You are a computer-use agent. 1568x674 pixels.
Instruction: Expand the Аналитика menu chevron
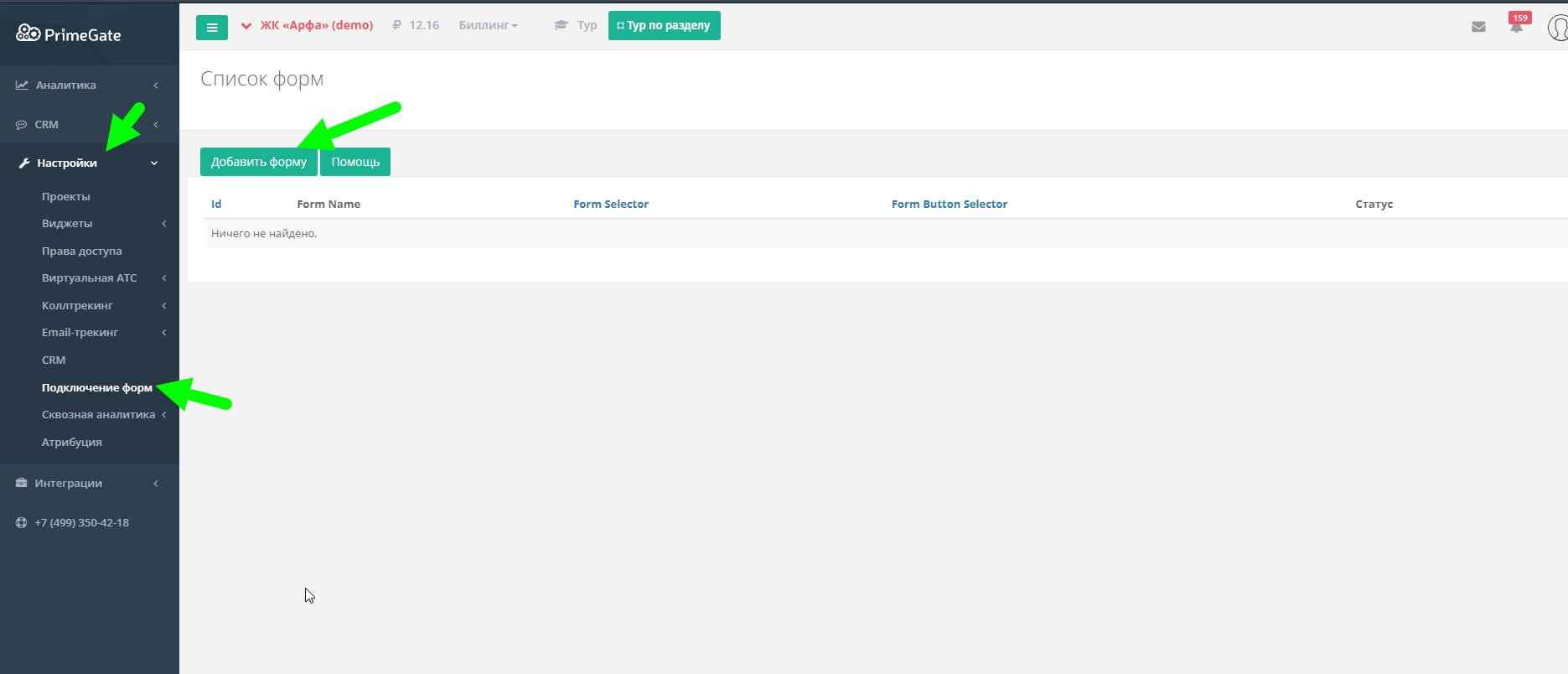[156, 85]
